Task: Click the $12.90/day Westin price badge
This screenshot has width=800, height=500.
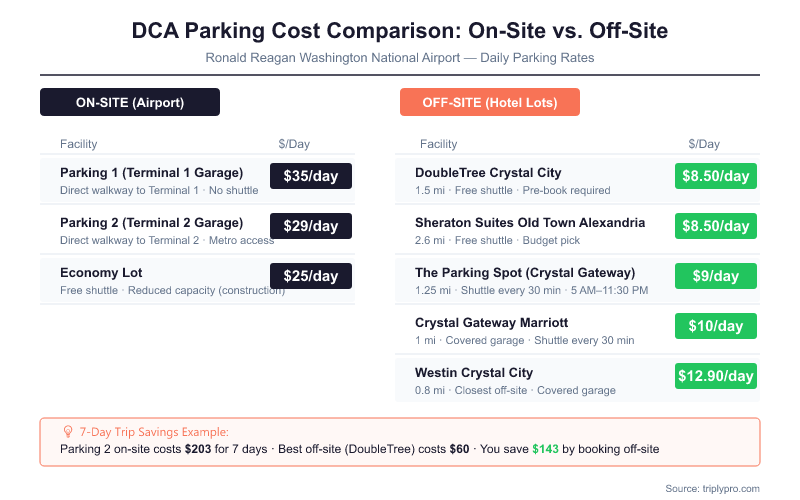Action: (x=715, y=376)
